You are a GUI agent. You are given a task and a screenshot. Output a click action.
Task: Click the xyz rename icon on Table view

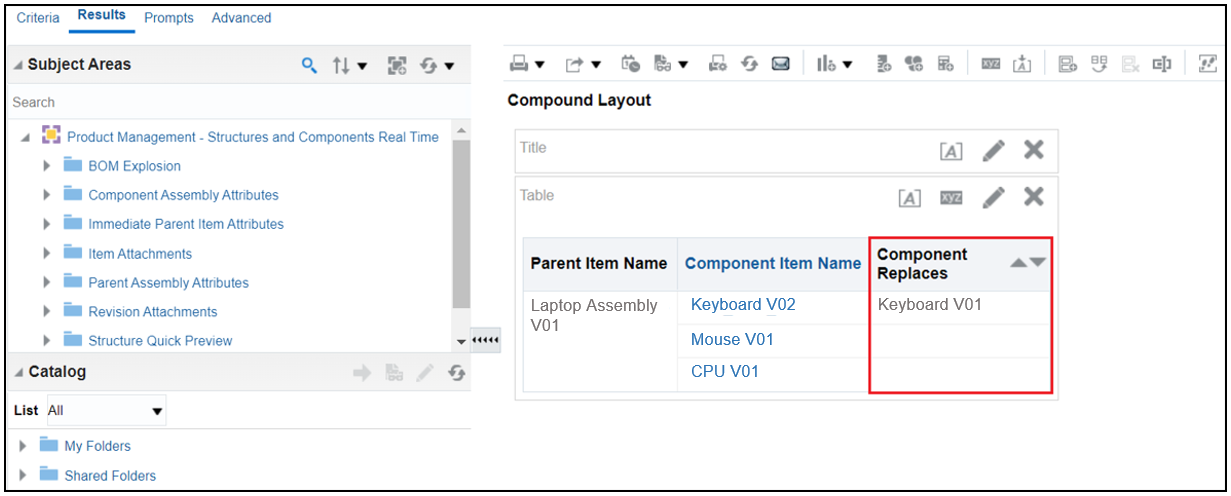951,197
